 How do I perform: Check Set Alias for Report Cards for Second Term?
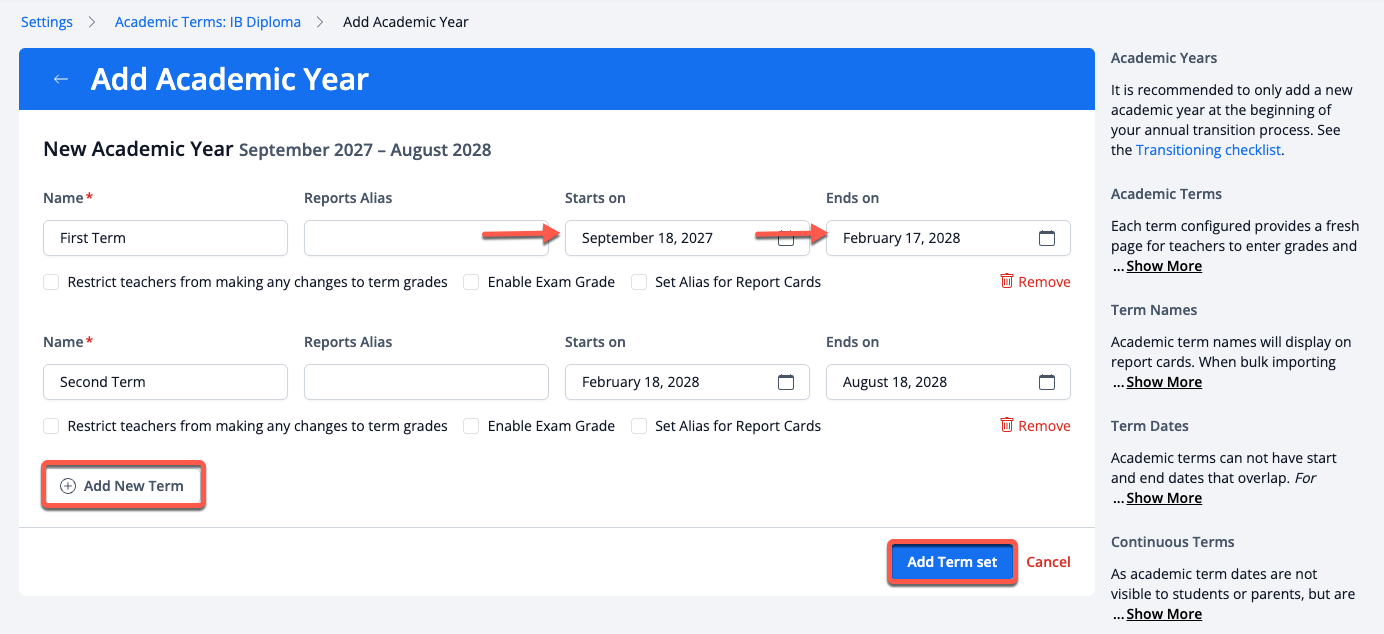[x=639, y=426]
